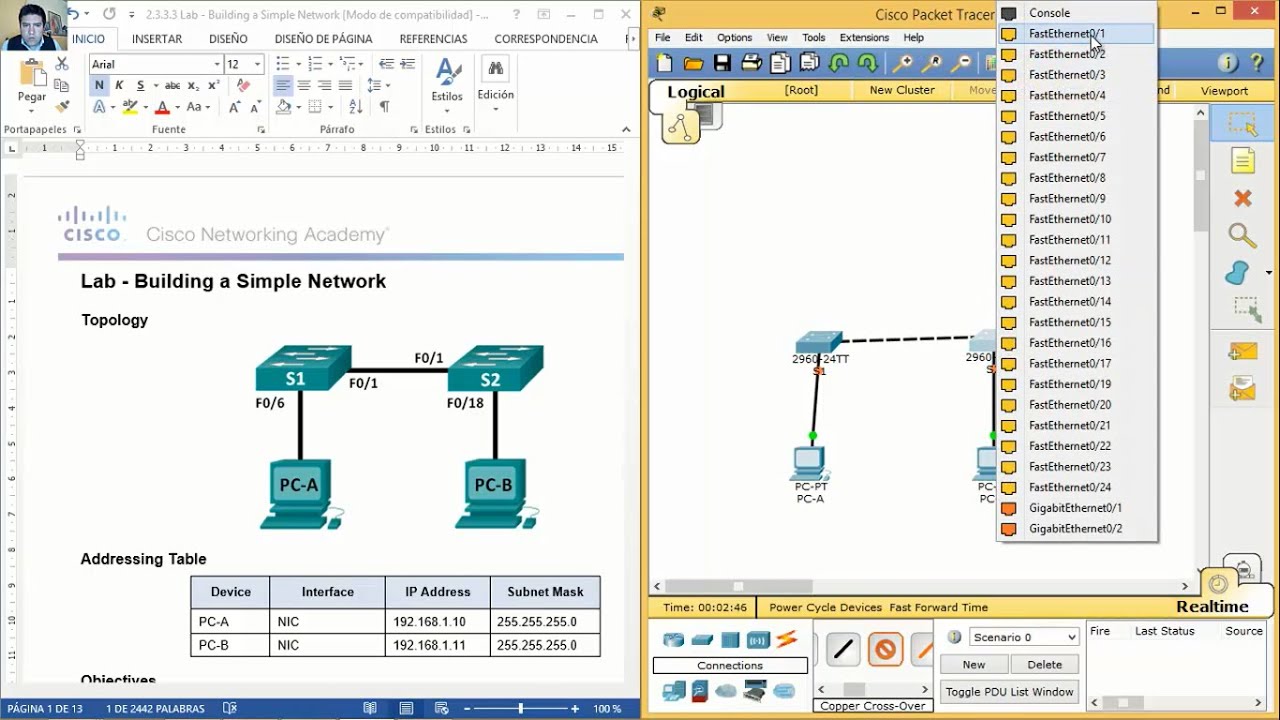This screenshot has width=1280, height=720.
Task: Pick FastEthernet0/6 from the port list
Action: pyautogui.click(x=1076, y=137)
